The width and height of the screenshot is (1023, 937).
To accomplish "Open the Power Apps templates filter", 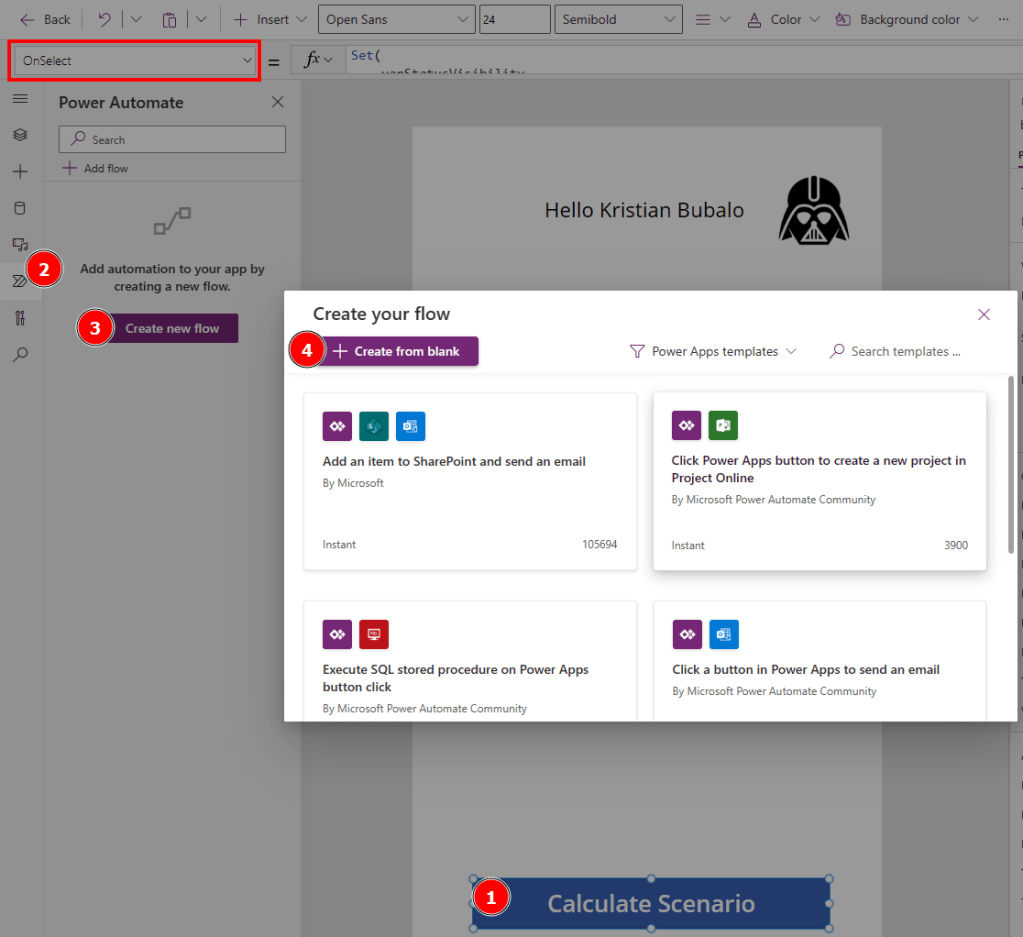I will tap(713, 351).
